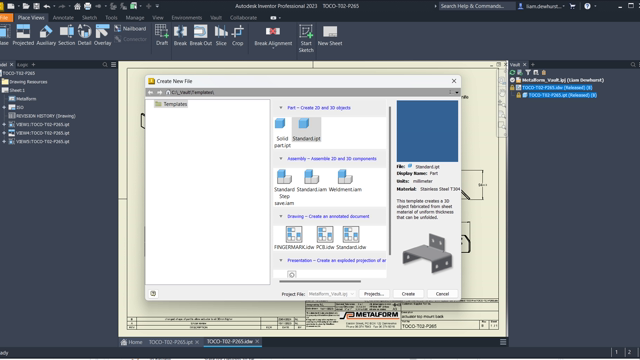This screenshot has width=640, height=360.
Task: Open the Environments ribbon tab
Action: 187,18
